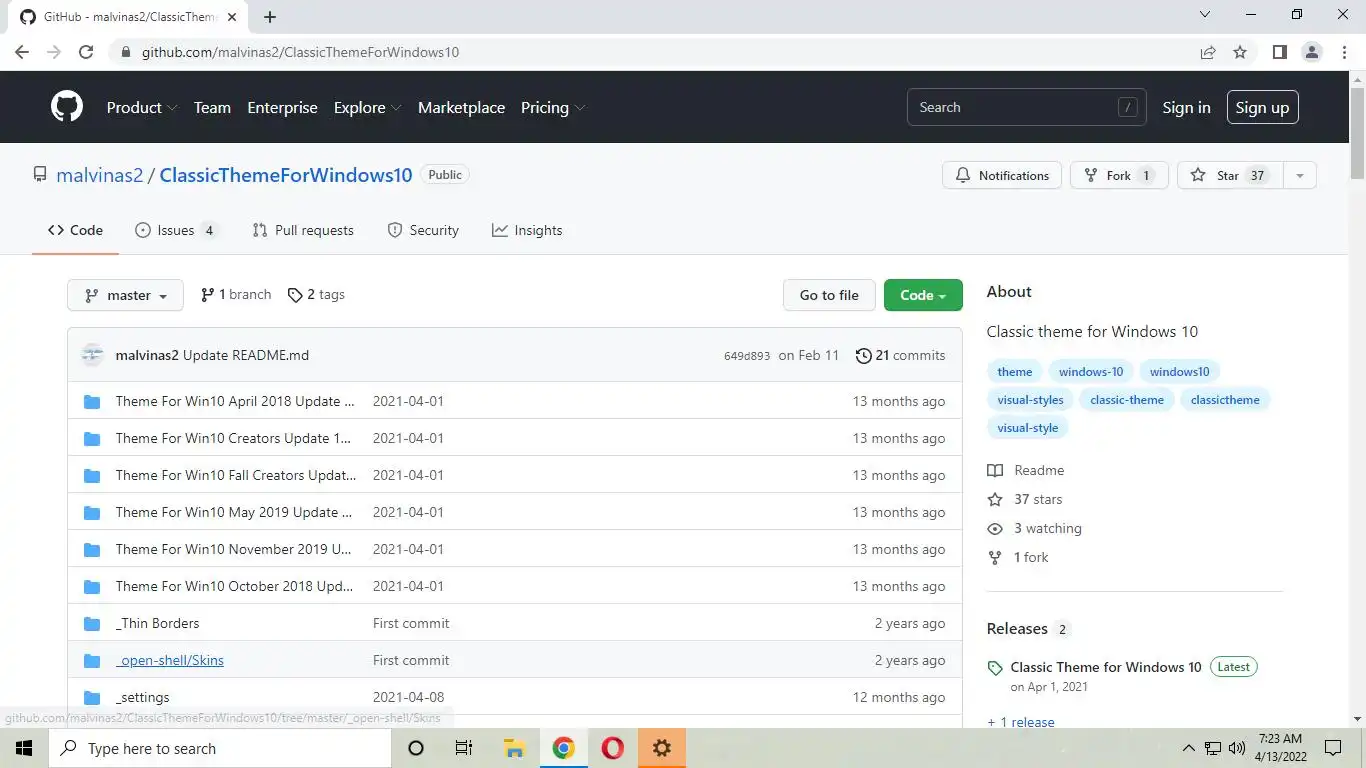
Task: Open the Chrome profile avatar icon
Action: tap(1311, 52)
